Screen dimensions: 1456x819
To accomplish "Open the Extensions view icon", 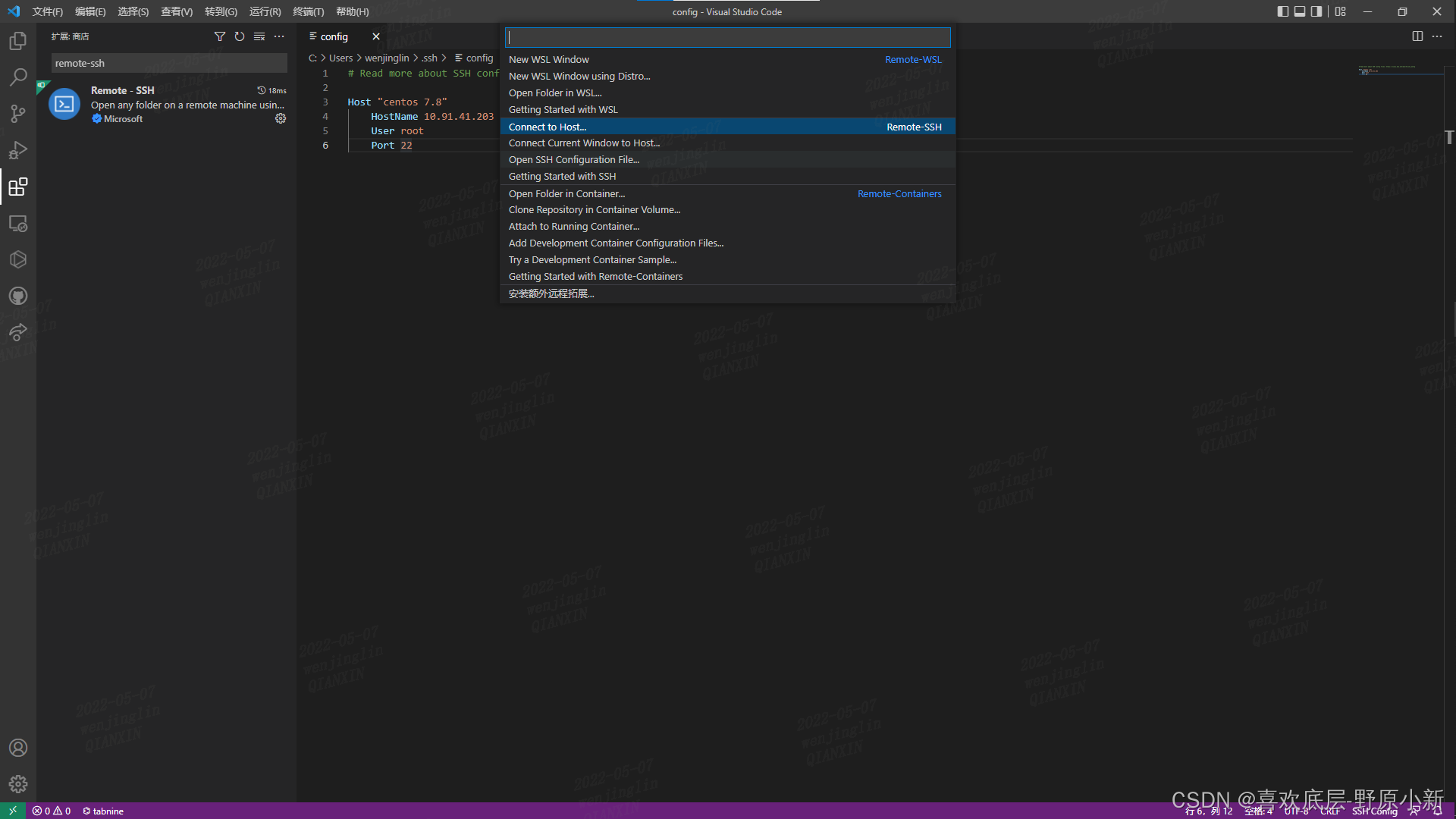I will [18, 187].
